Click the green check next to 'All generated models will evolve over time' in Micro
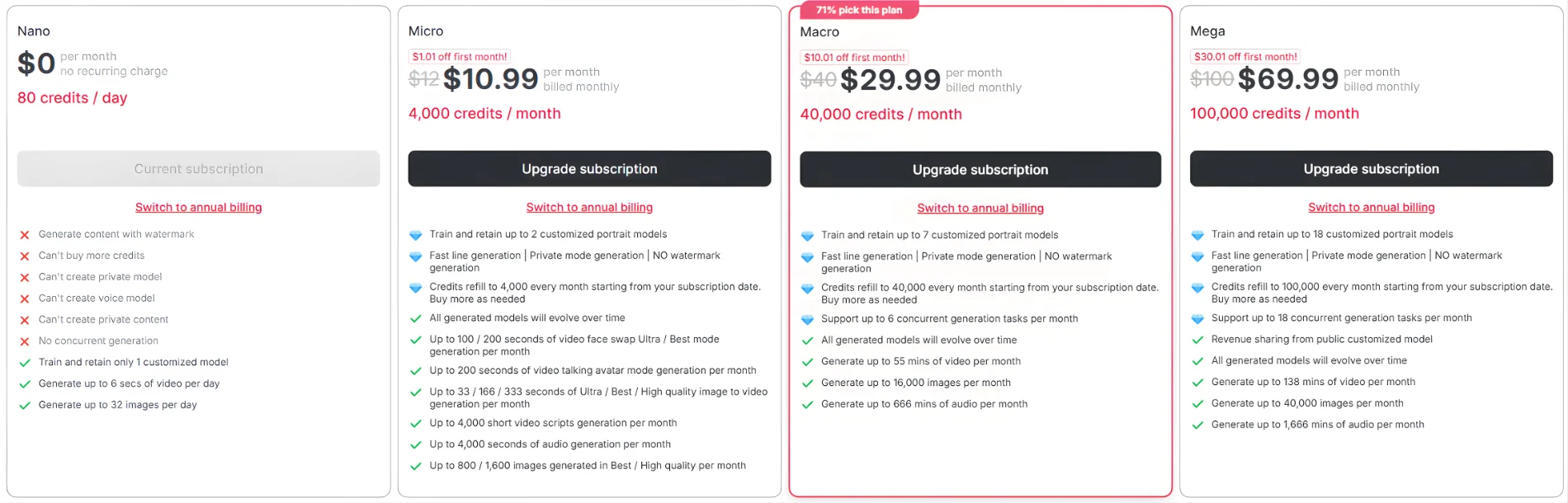This screenshot has height=503, width=1568. click(x=415, y=317)
